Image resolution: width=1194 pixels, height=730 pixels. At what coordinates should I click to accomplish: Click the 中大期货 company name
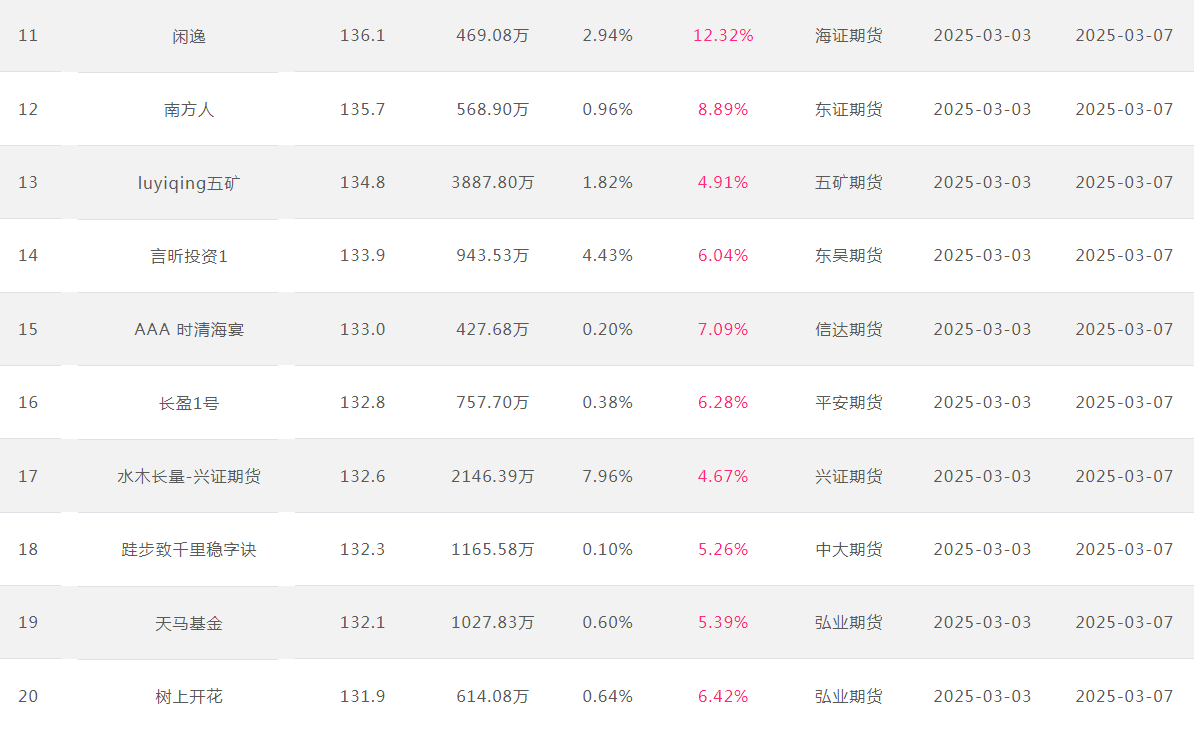(848, 550)
